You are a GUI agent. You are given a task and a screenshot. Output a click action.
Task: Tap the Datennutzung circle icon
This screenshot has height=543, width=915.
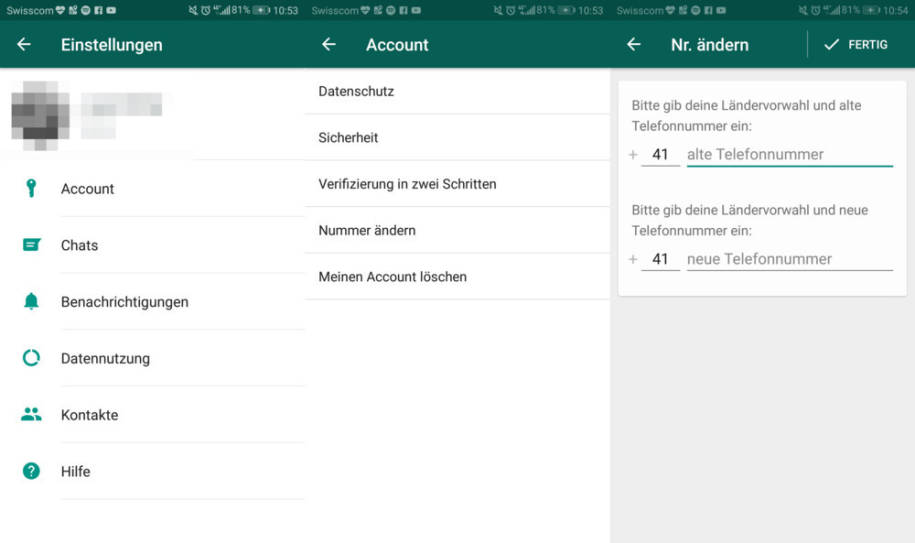(x=31, y=358)
